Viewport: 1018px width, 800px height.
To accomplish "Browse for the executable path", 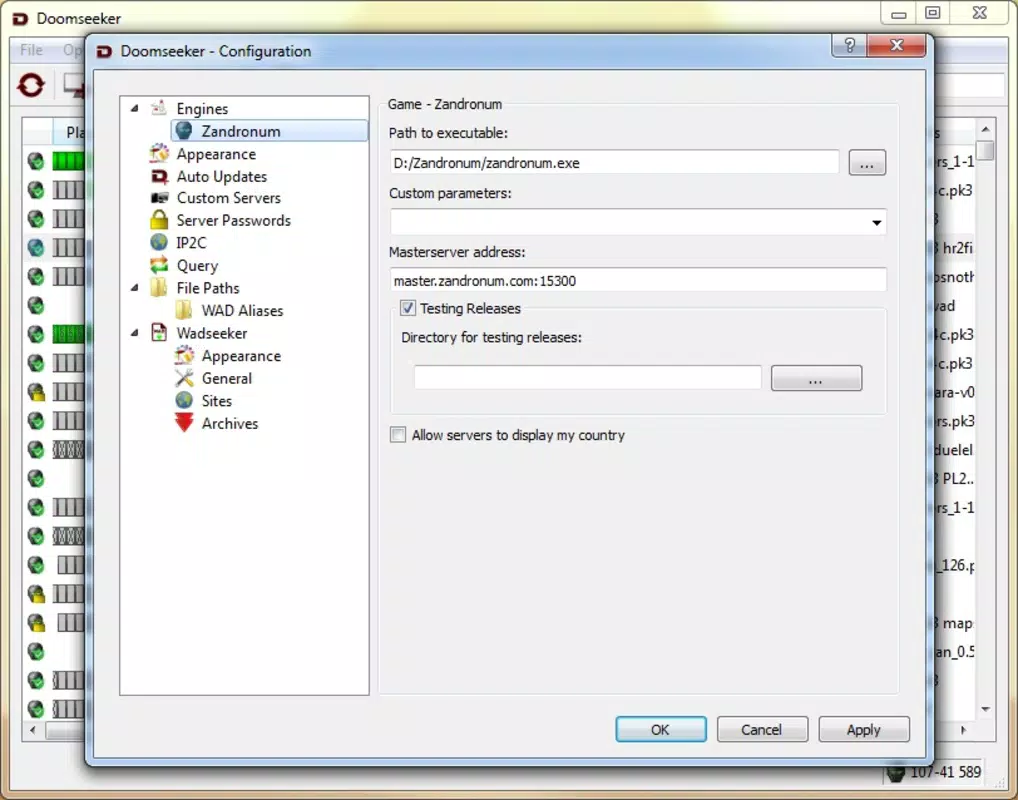I will tap(867, 163).
